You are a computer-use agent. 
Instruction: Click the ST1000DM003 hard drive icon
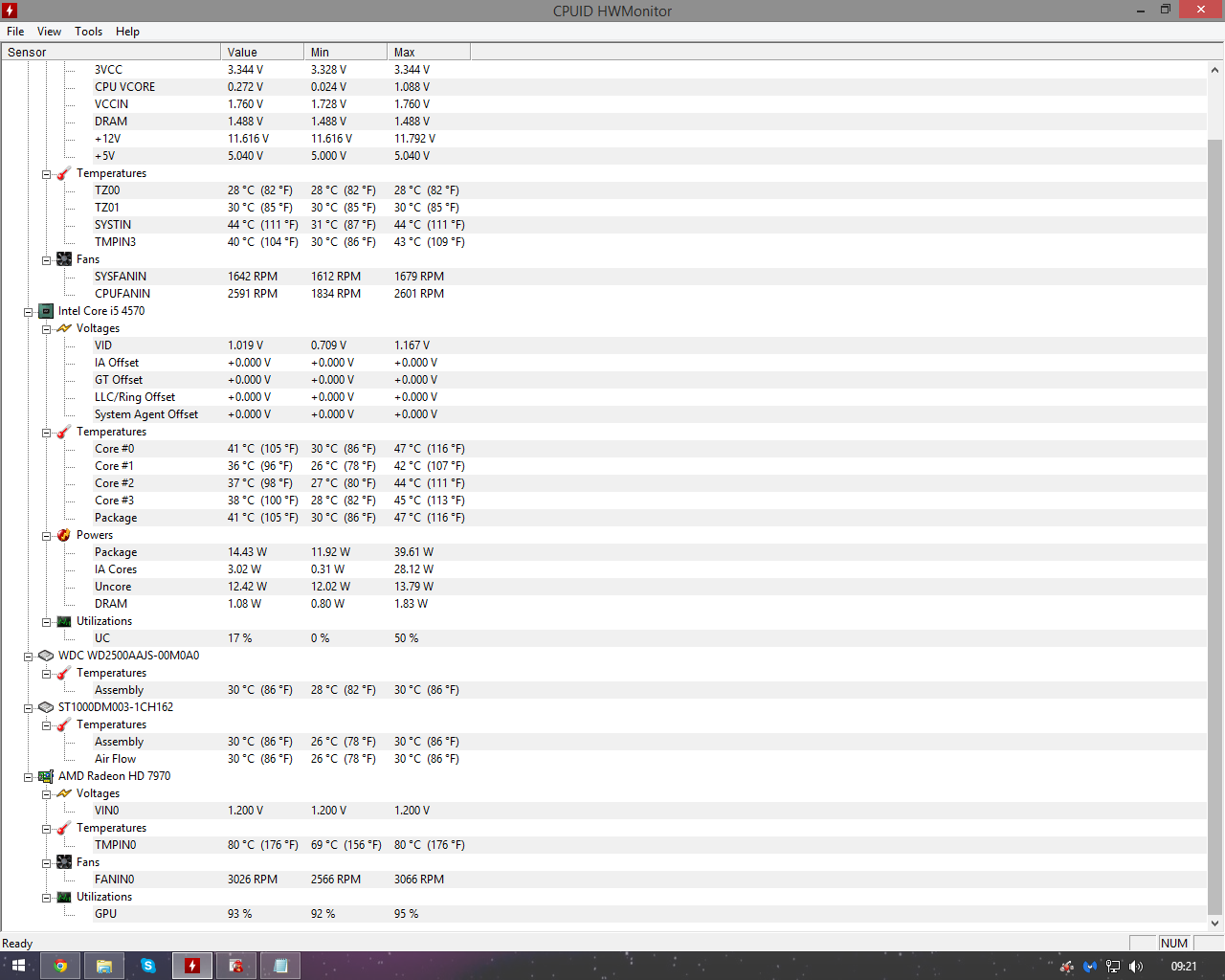point(46,707)
